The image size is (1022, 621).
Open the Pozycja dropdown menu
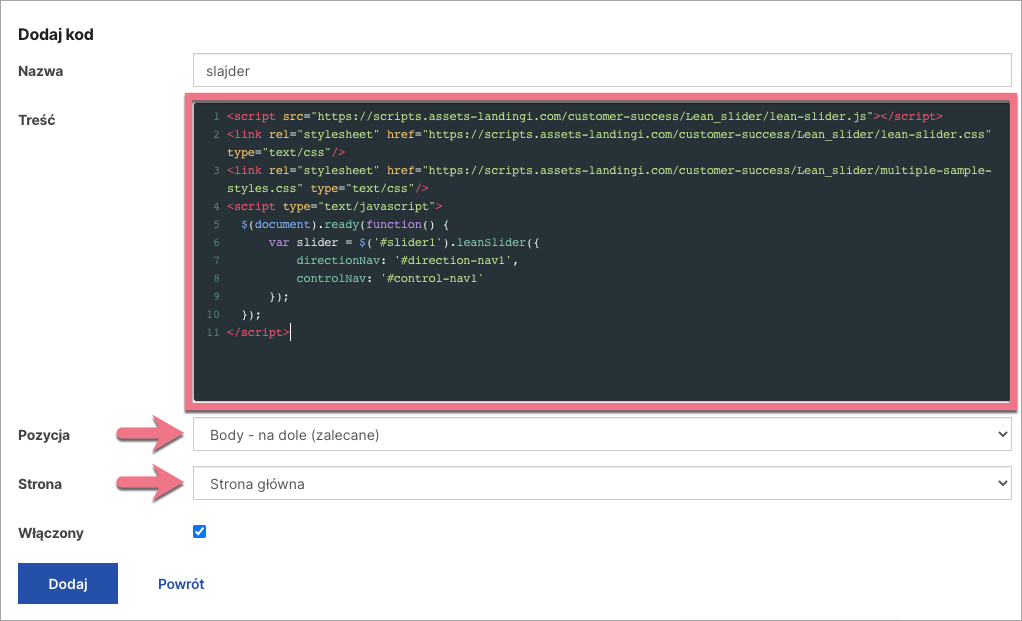pos(600,433)
